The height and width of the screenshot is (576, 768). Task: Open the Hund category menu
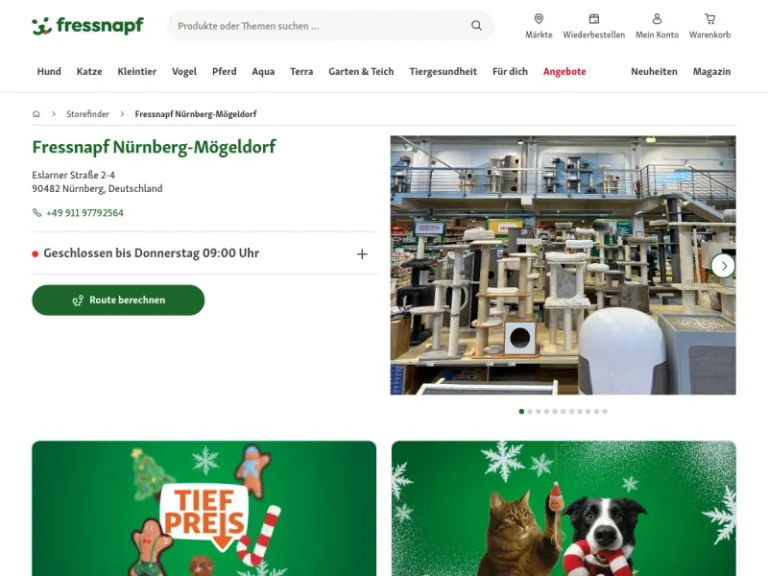click(x=49, y=72)
